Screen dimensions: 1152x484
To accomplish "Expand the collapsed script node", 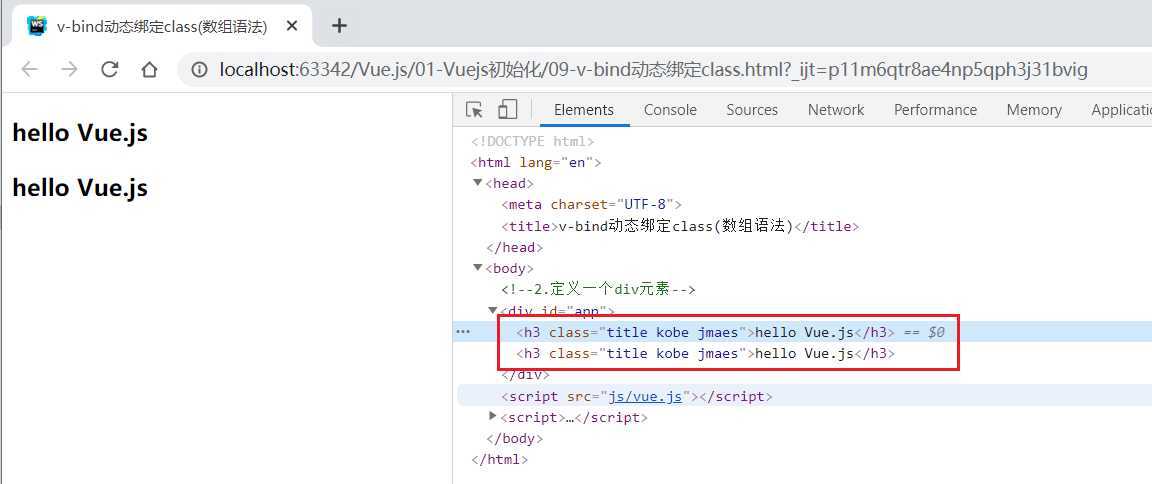I will [493, 416].
